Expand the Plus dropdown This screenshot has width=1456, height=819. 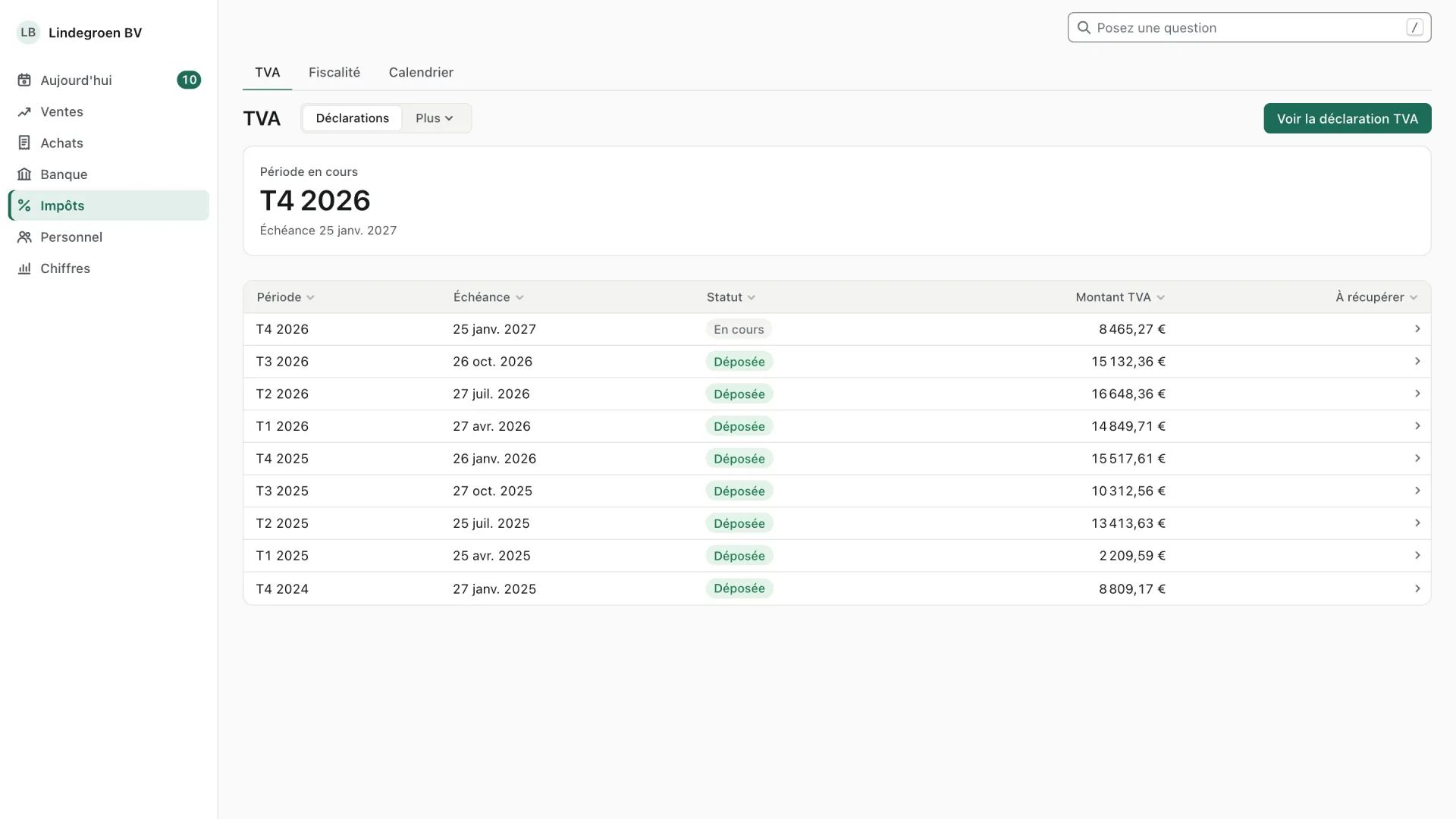click(435, 118)
